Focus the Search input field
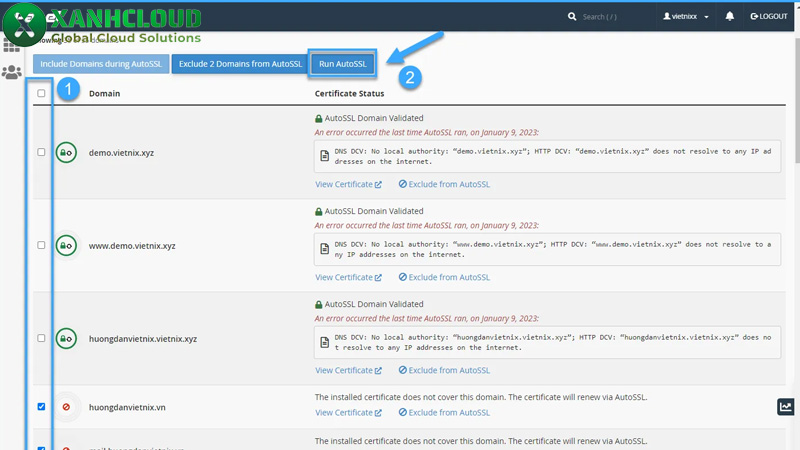This screenshot has width=800, height=450. [610, 17]
